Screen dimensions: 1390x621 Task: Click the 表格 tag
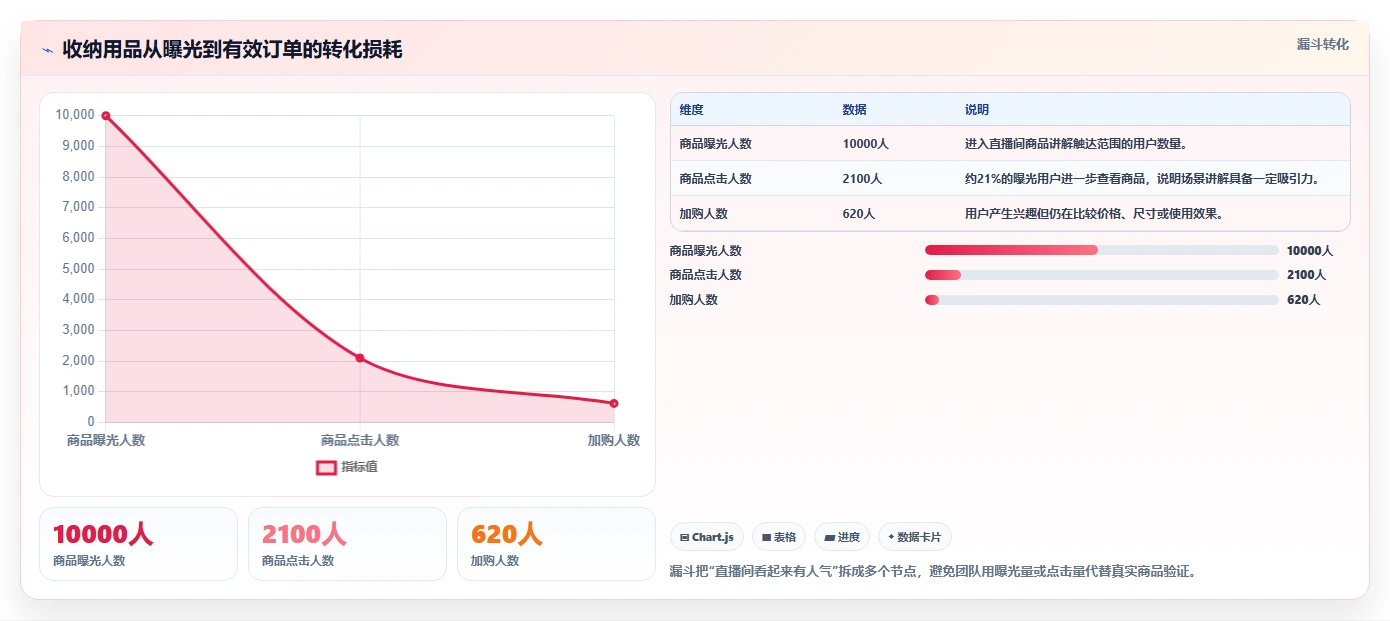779,537
